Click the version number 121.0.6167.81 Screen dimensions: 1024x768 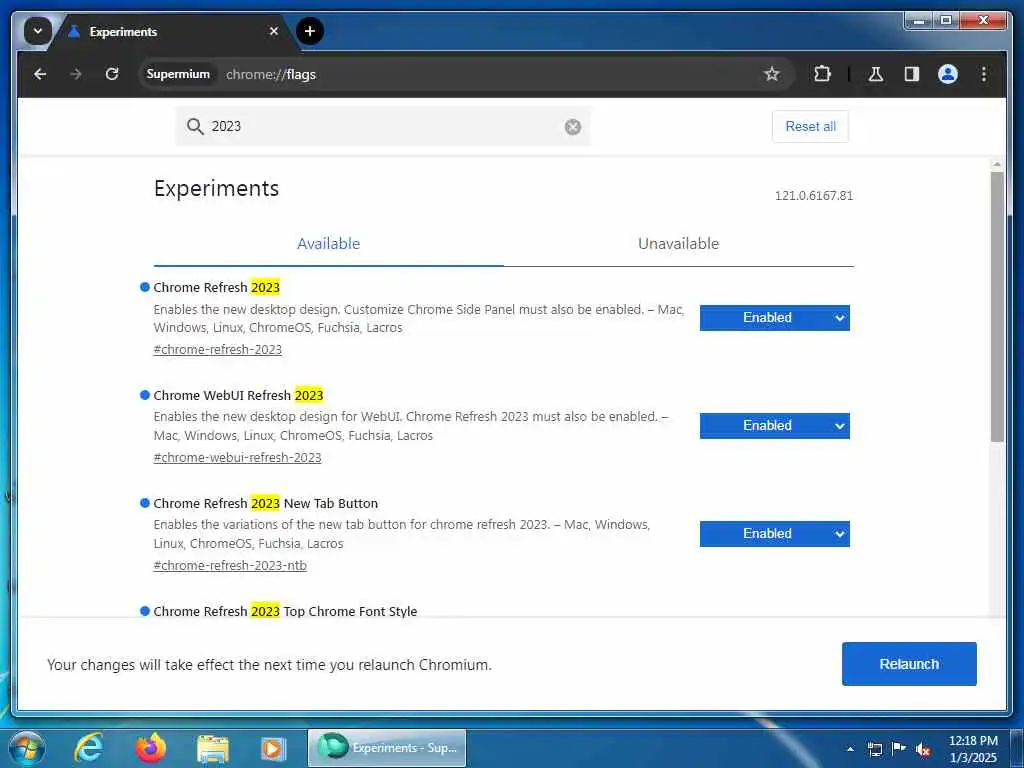(x=814, y=196)
